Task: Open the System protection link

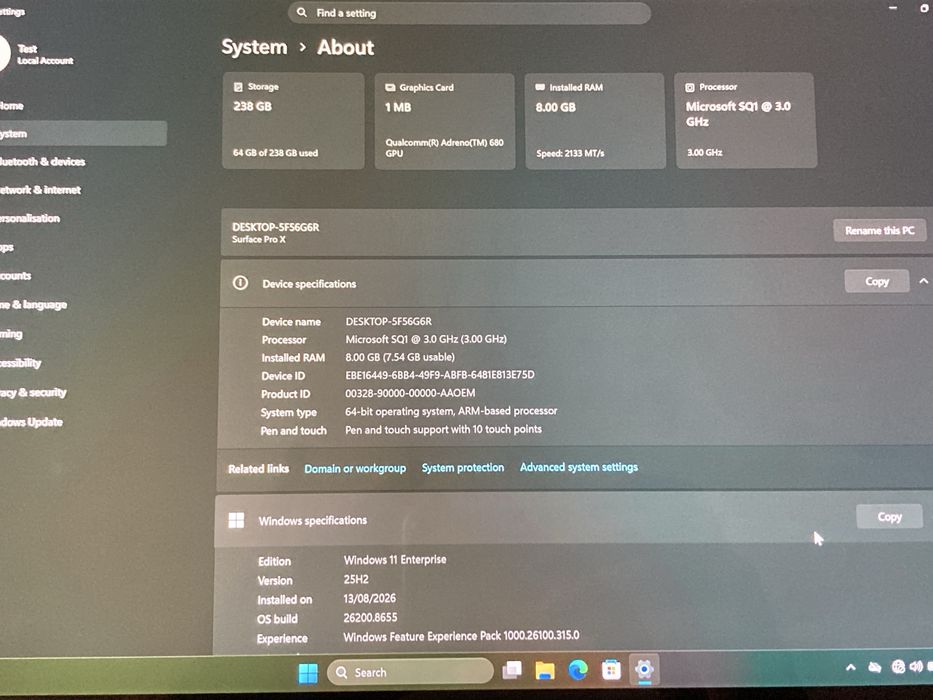Action: coord(463,468)
